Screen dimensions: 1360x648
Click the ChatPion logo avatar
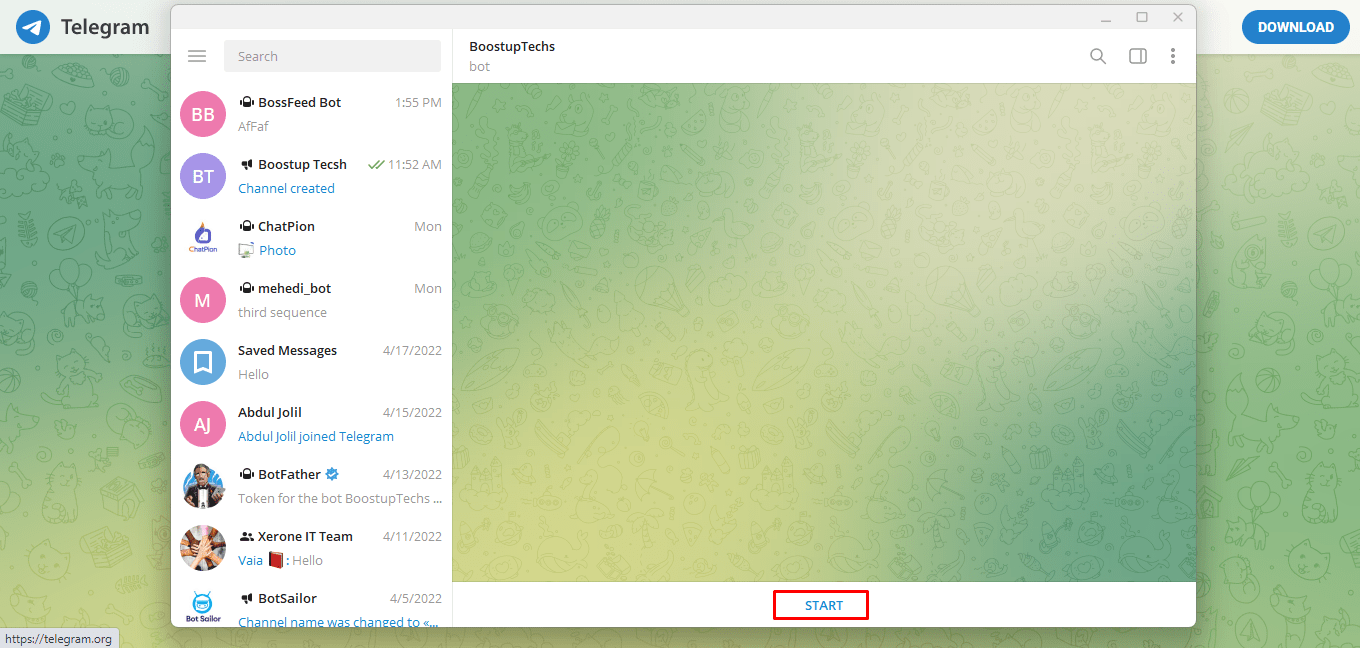coord(203,238)
